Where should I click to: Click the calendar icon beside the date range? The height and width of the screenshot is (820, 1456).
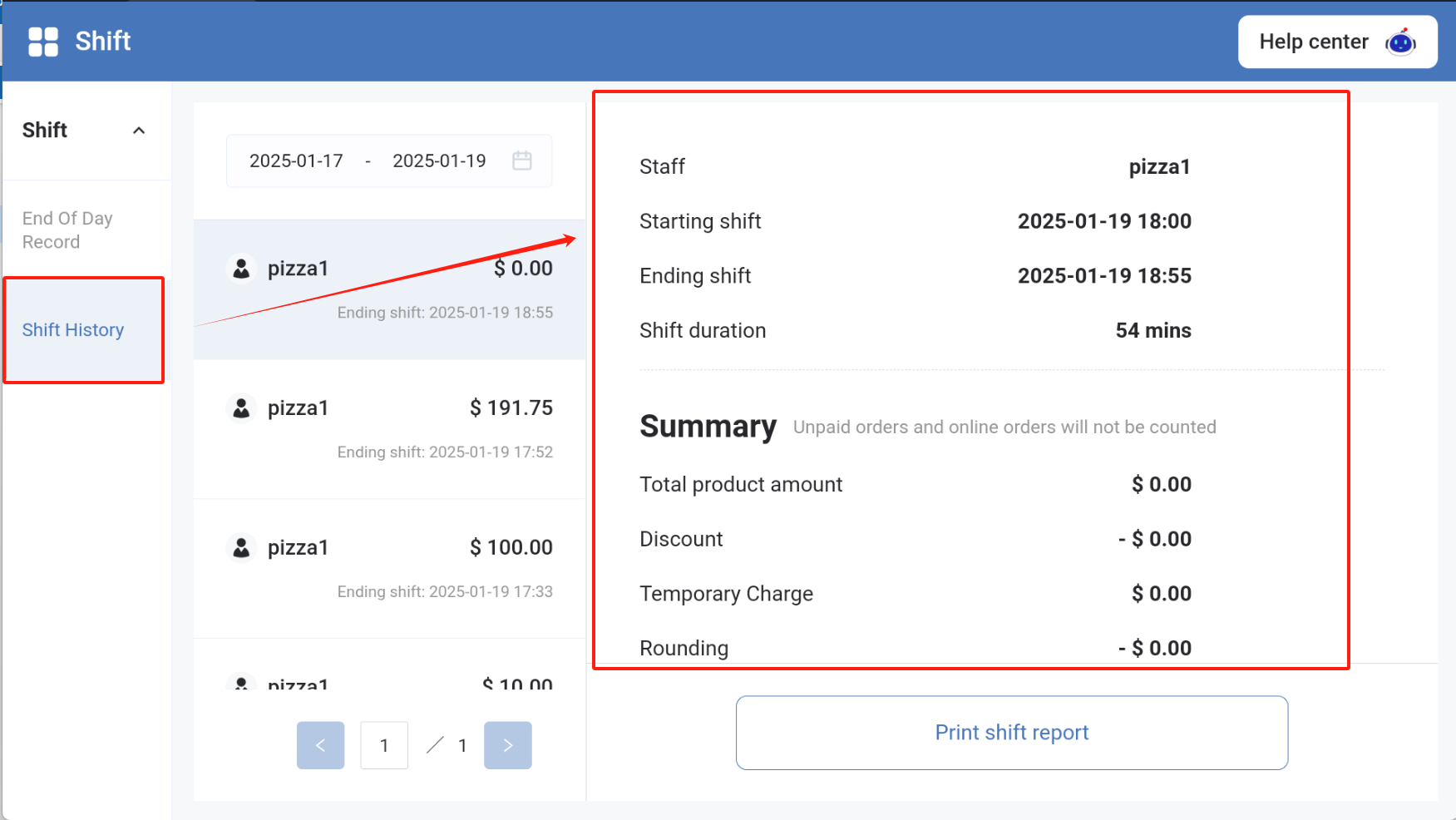(522, 161)
